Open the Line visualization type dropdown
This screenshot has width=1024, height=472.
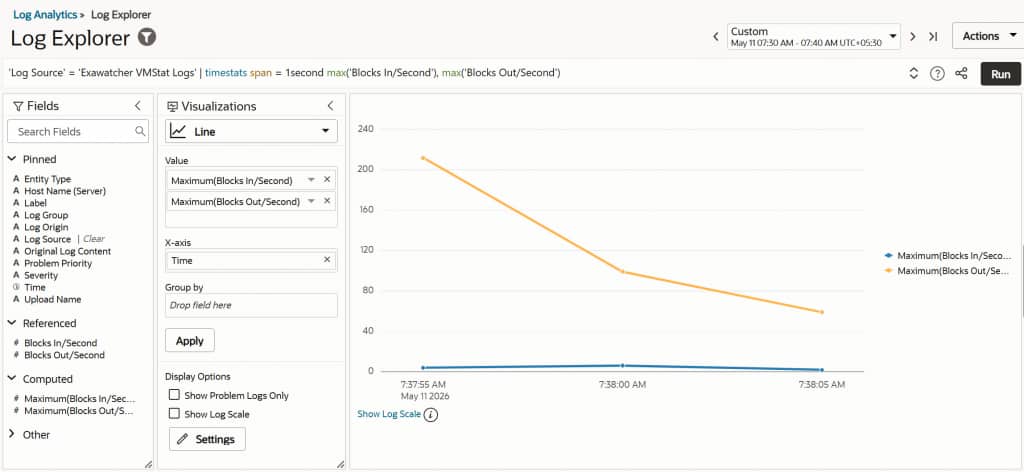pos(251,131)
